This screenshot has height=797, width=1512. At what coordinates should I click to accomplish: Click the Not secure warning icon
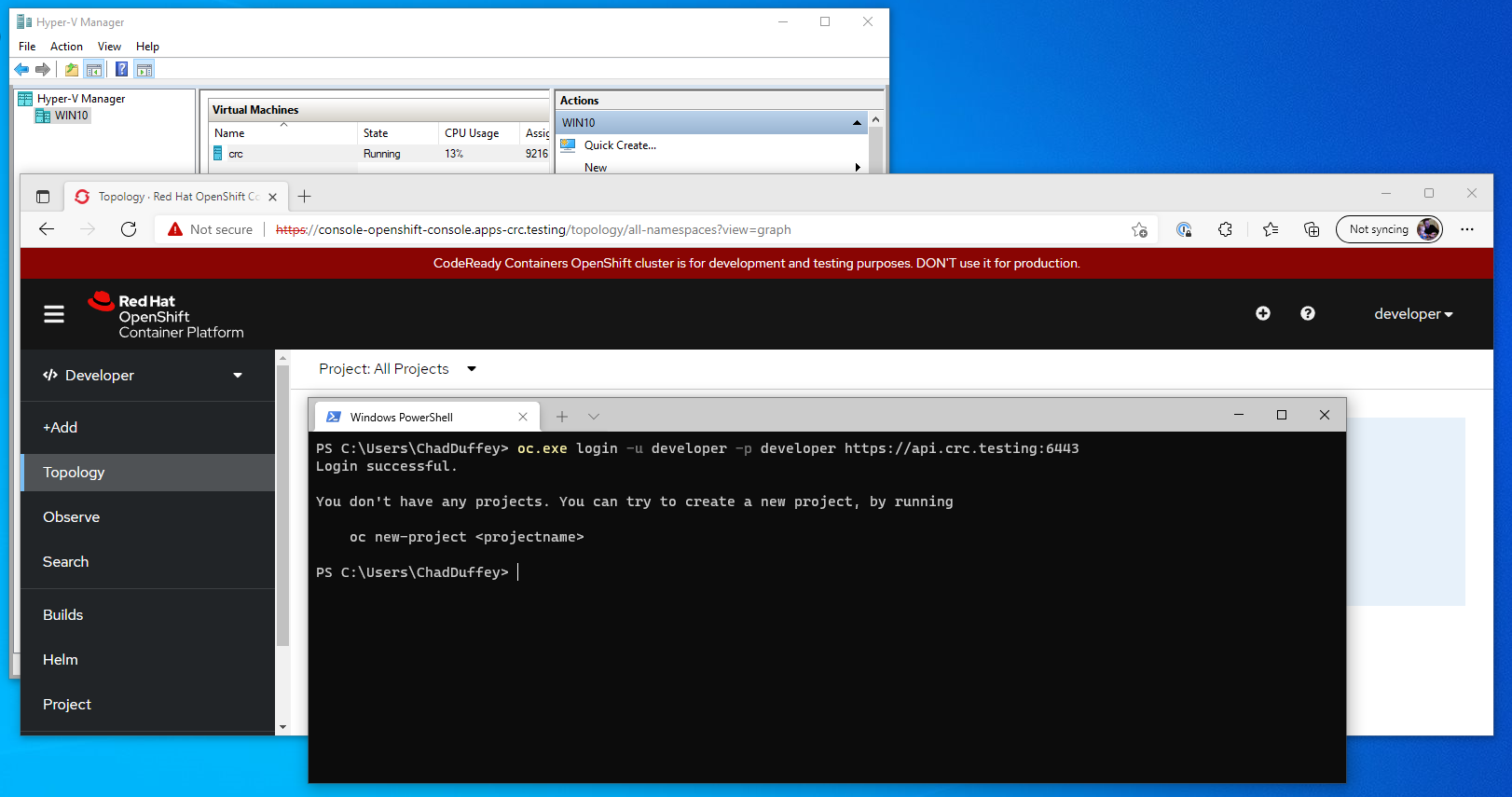[x=175, y=229]
